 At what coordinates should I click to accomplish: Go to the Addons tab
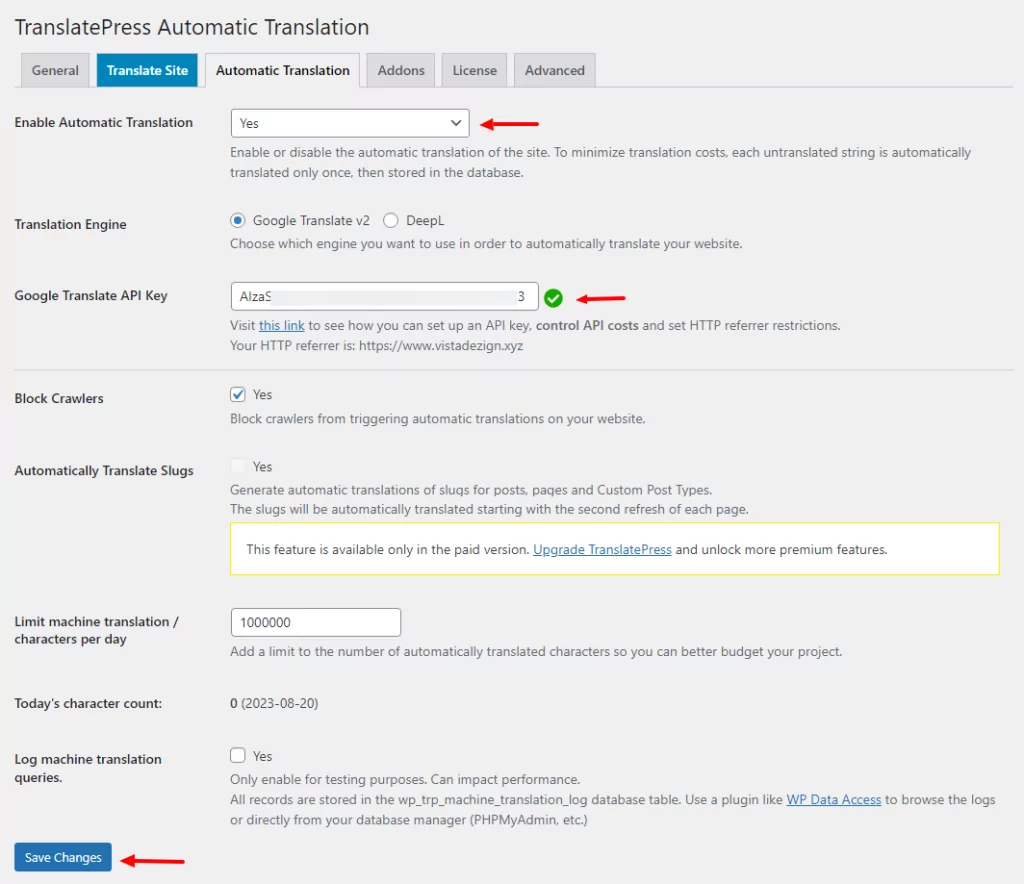point(401,71)
